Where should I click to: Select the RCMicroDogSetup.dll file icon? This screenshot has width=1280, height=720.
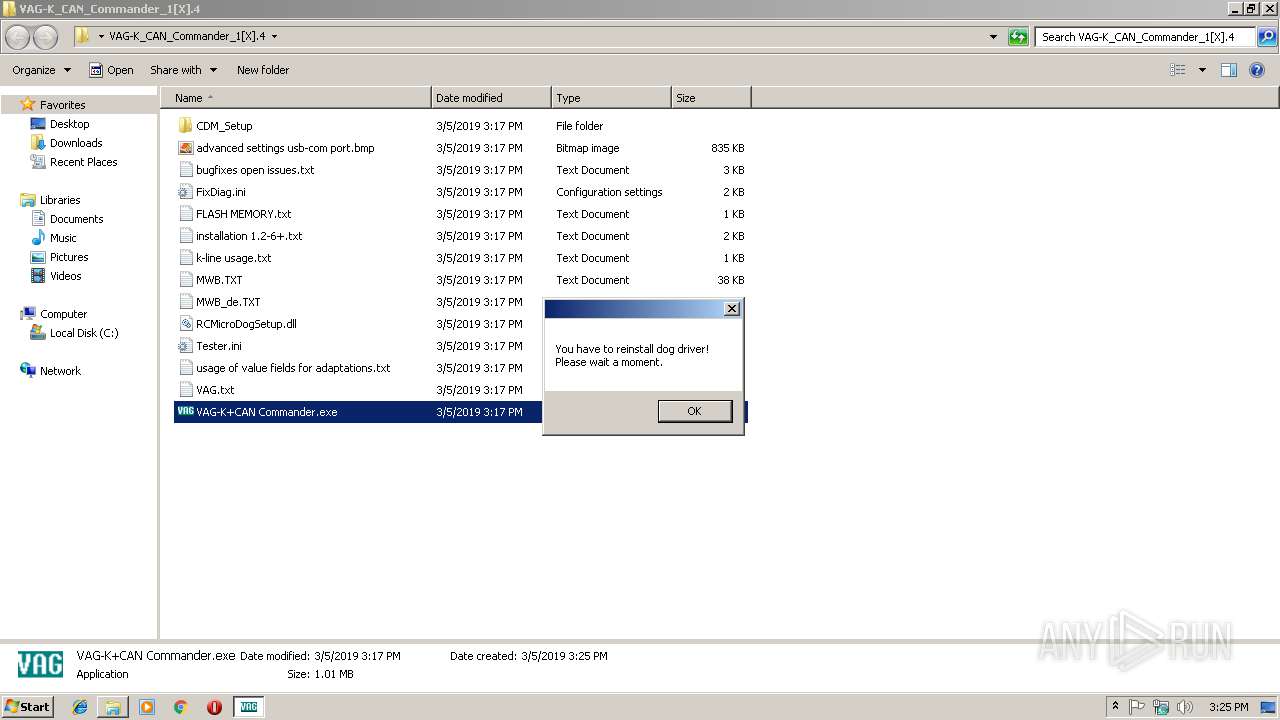[x=185, y=324]
